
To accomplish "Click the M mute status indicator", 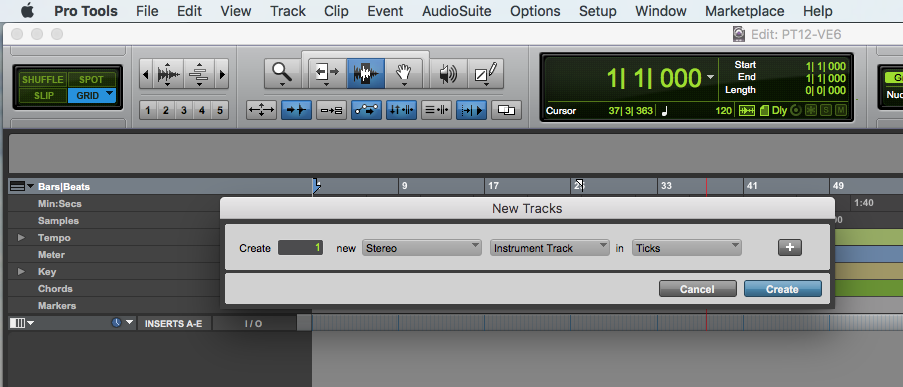I will coord(841,111).
